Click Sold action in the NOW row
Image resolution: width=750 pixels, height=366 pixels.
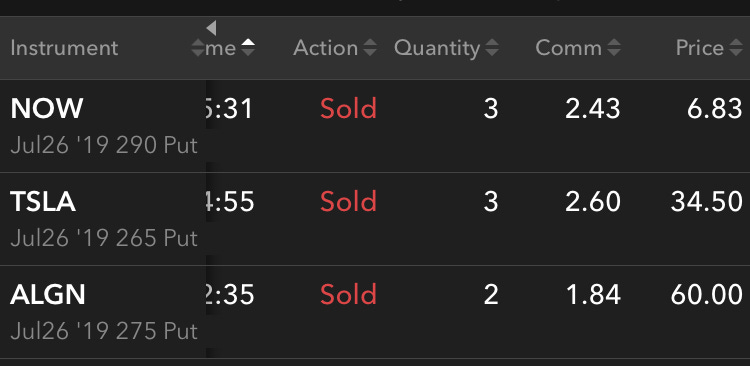click(348, 109)
